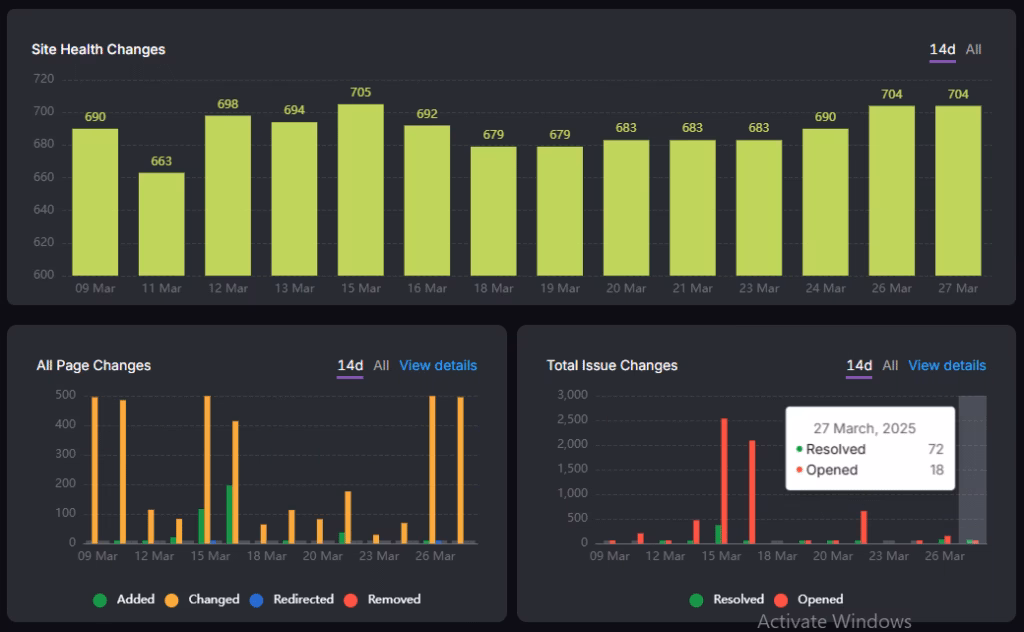
Task: Click the Removed legend red dot
Action: coord(351,599)
